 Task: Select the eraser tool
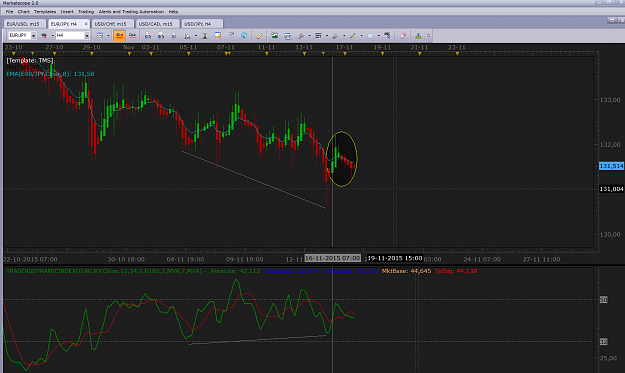point(403,35)
